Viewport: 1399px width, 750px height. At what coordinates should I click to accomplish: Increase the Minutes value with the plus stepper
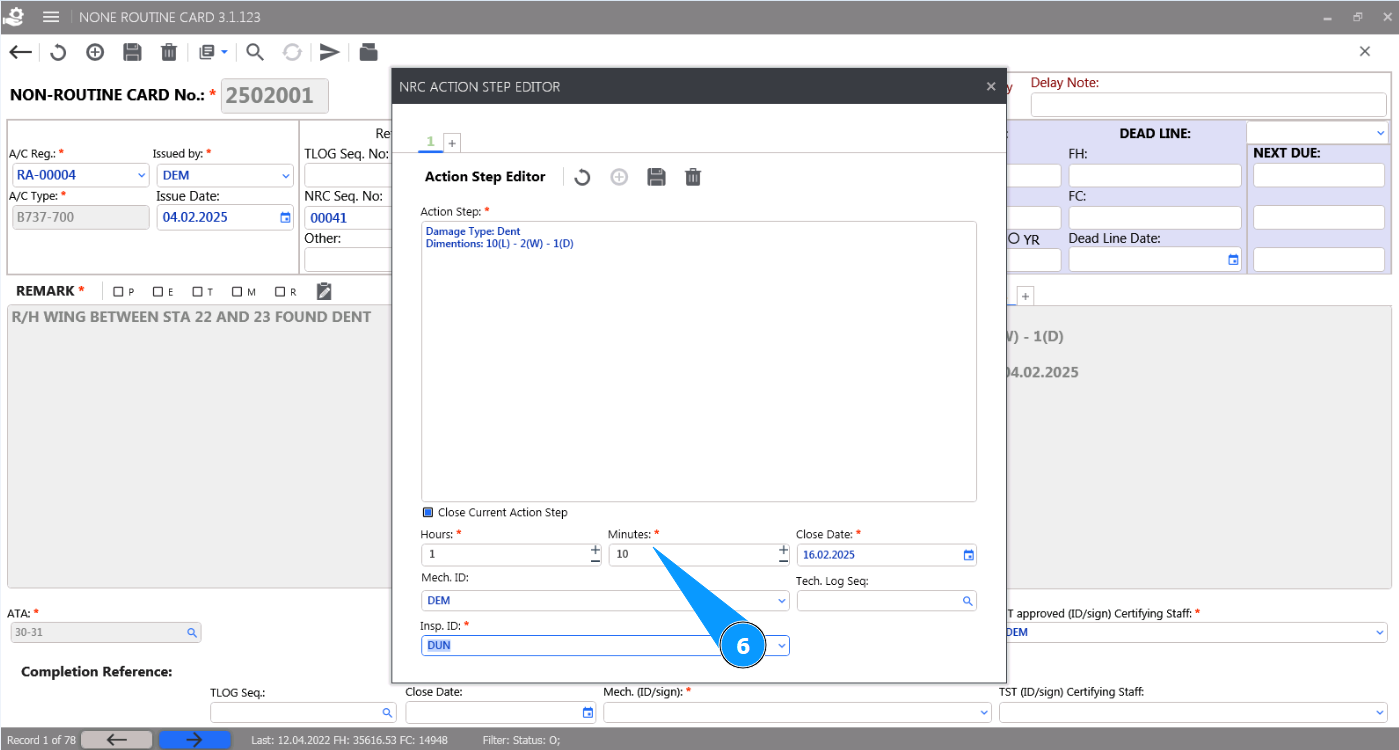click(x=783, y=549)
